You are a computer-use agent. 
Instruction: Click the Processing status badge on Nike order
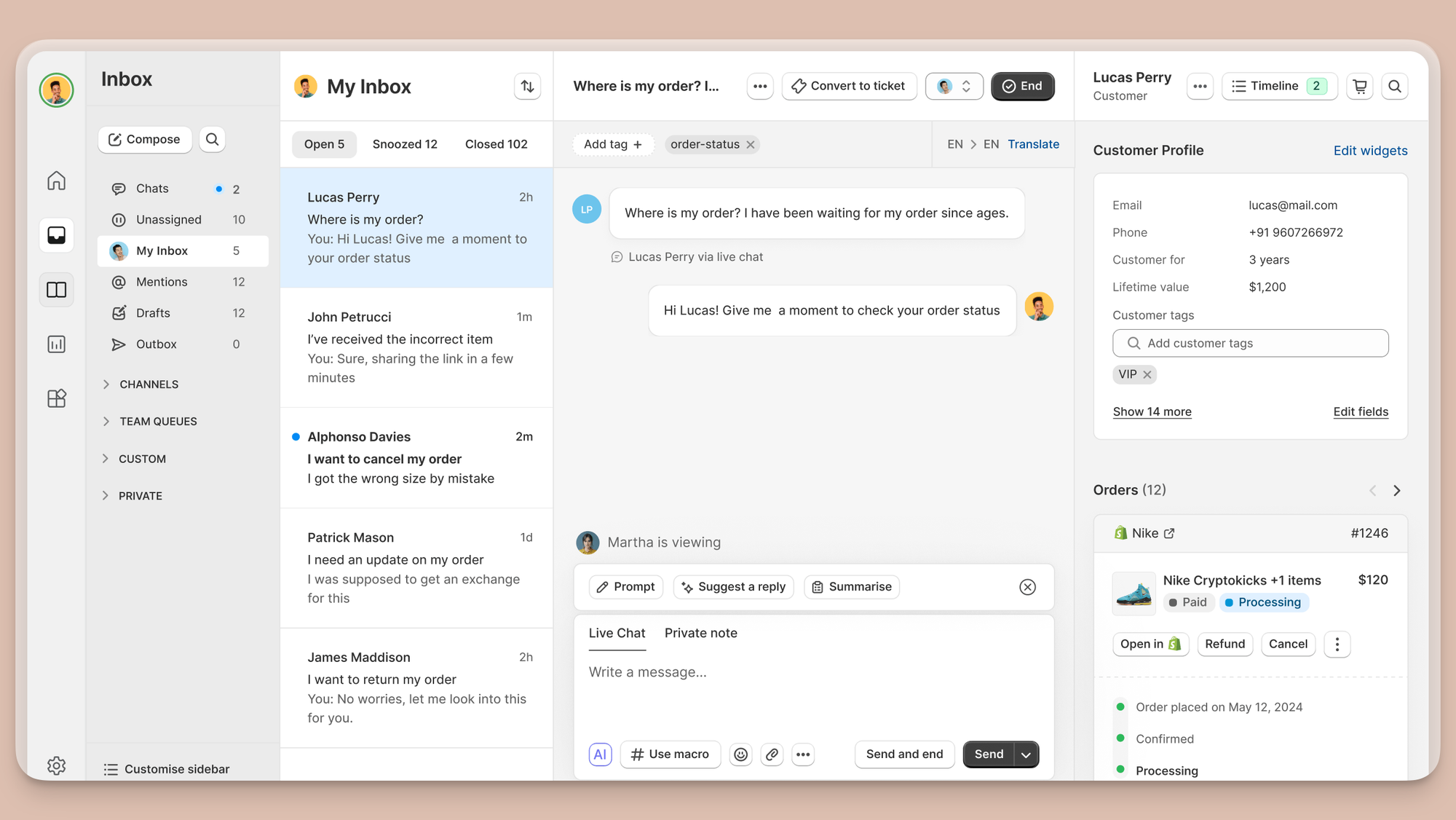coord(1264,602)
